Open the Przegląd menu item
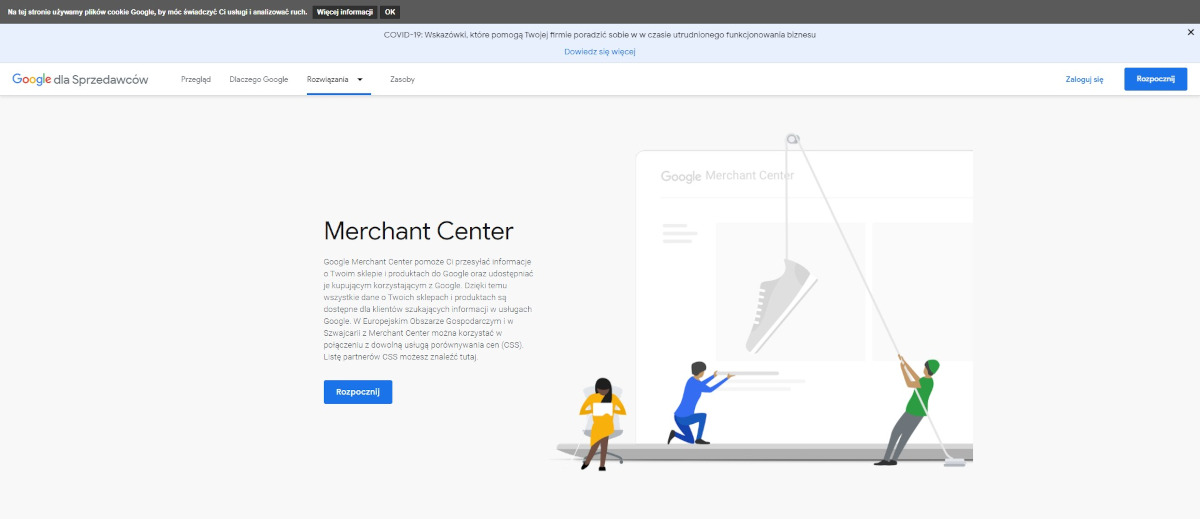Image resolution: width=1200 pixels, height=519 pixels. point(196,79)
